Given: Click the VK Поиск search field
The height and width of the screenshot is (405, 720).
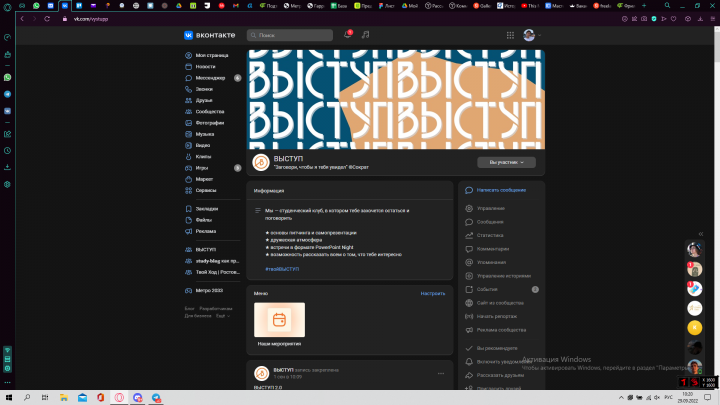Looking at the screenshot, I should pos(290,35).
